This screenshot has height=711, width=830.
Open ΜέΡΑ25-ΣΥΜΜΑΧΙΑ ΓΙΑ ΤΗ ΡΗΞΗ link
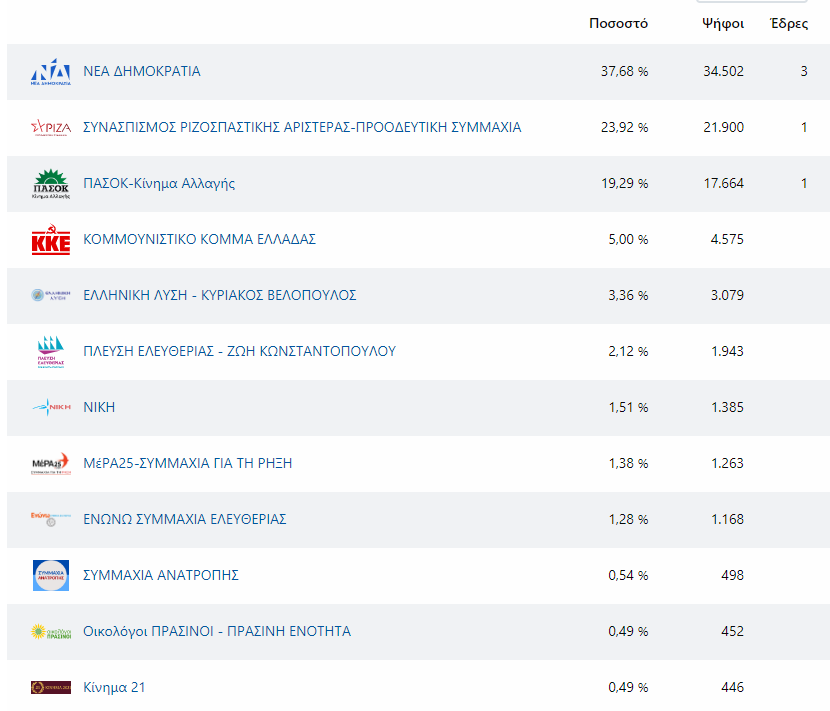pos(187,463)
